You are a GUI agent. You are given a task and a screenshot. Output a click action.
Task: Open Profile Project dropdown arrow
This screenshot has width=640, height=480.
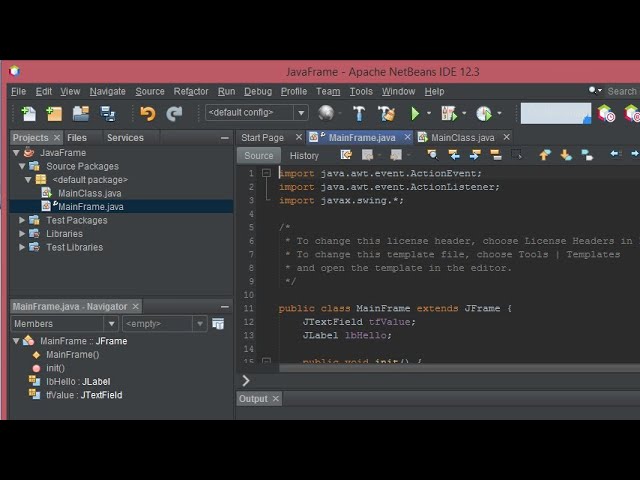500,113
